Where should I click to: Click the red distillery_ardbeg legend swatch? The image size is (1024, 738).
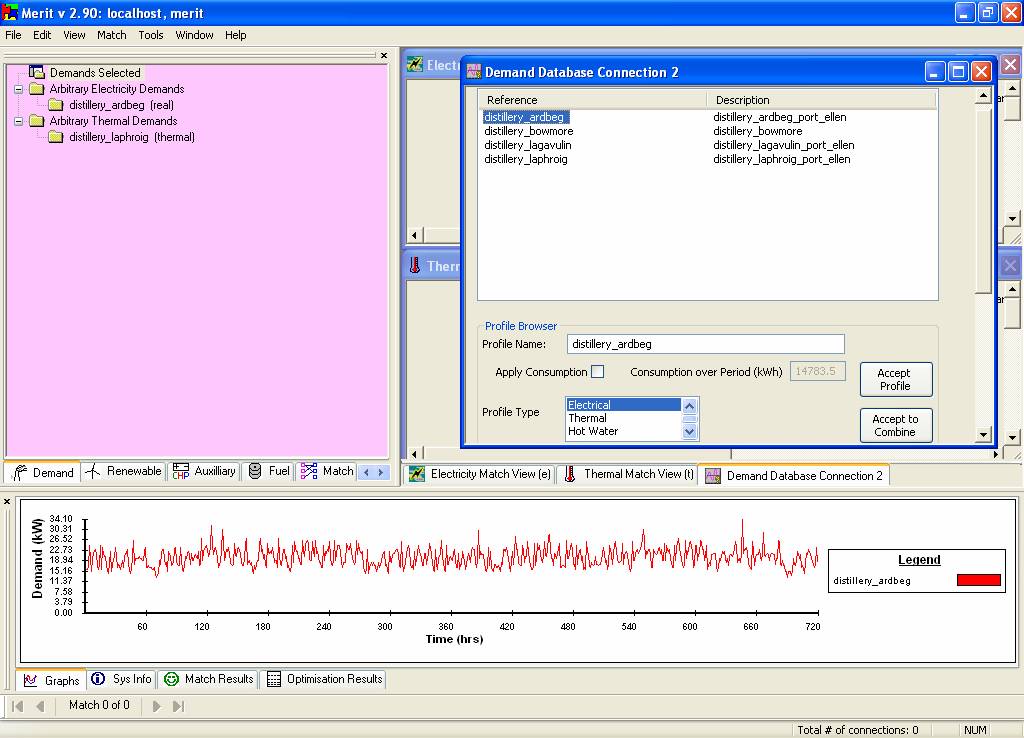978,581
